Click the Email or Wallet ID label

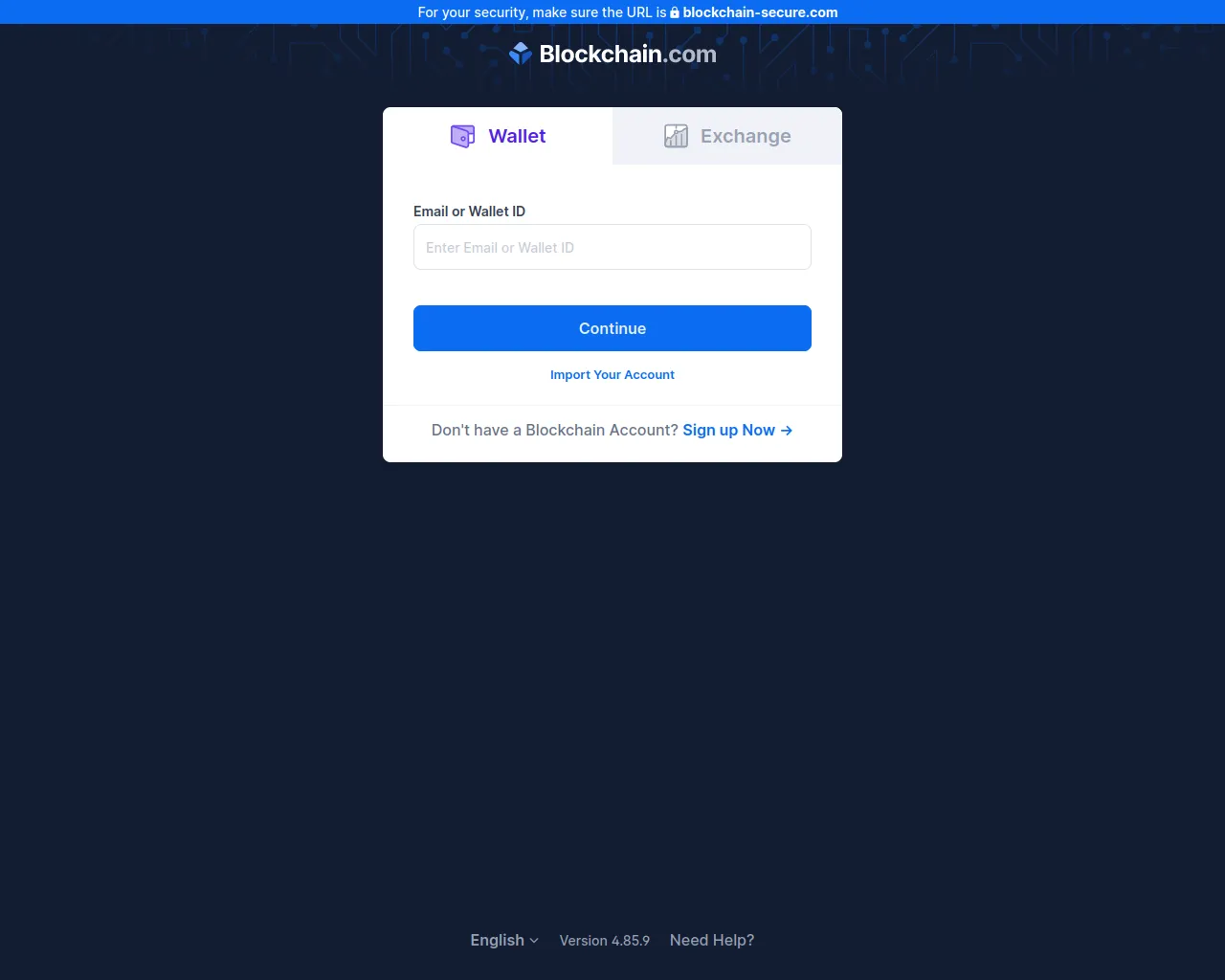(469, 212)
